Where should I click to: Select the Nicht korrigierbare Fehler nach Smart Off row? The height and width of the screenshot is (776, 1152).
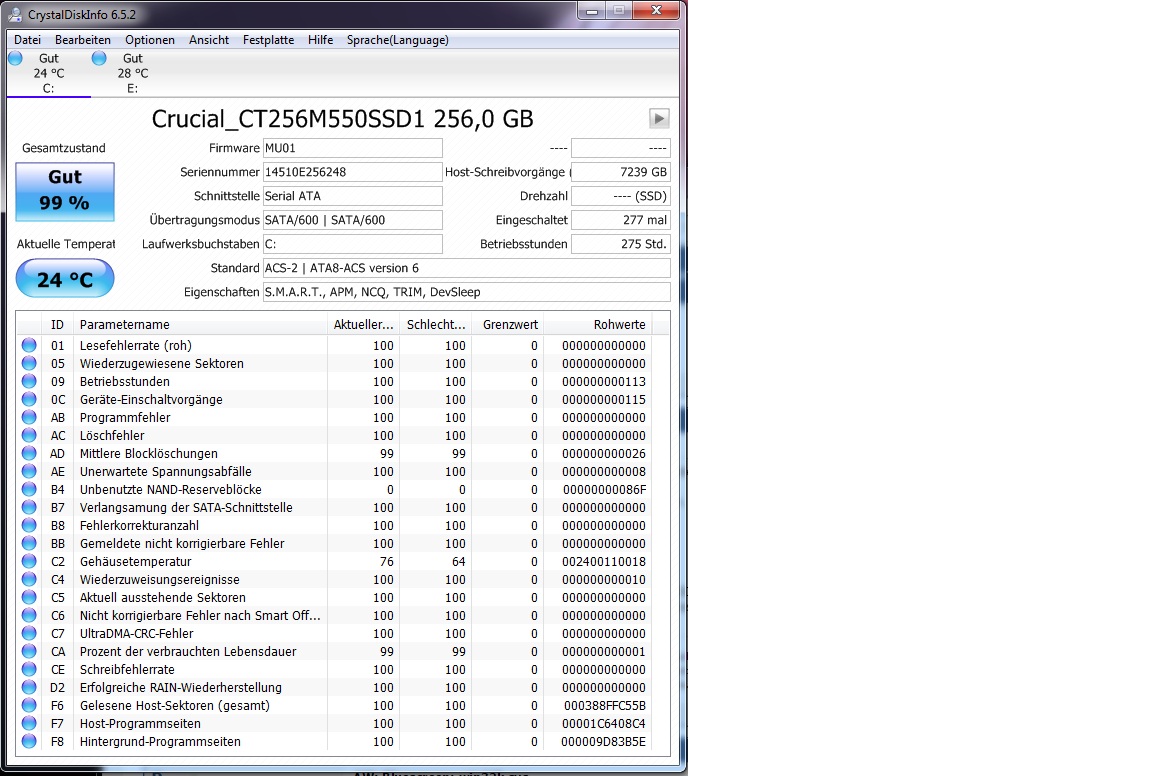[x=334, y=615]
